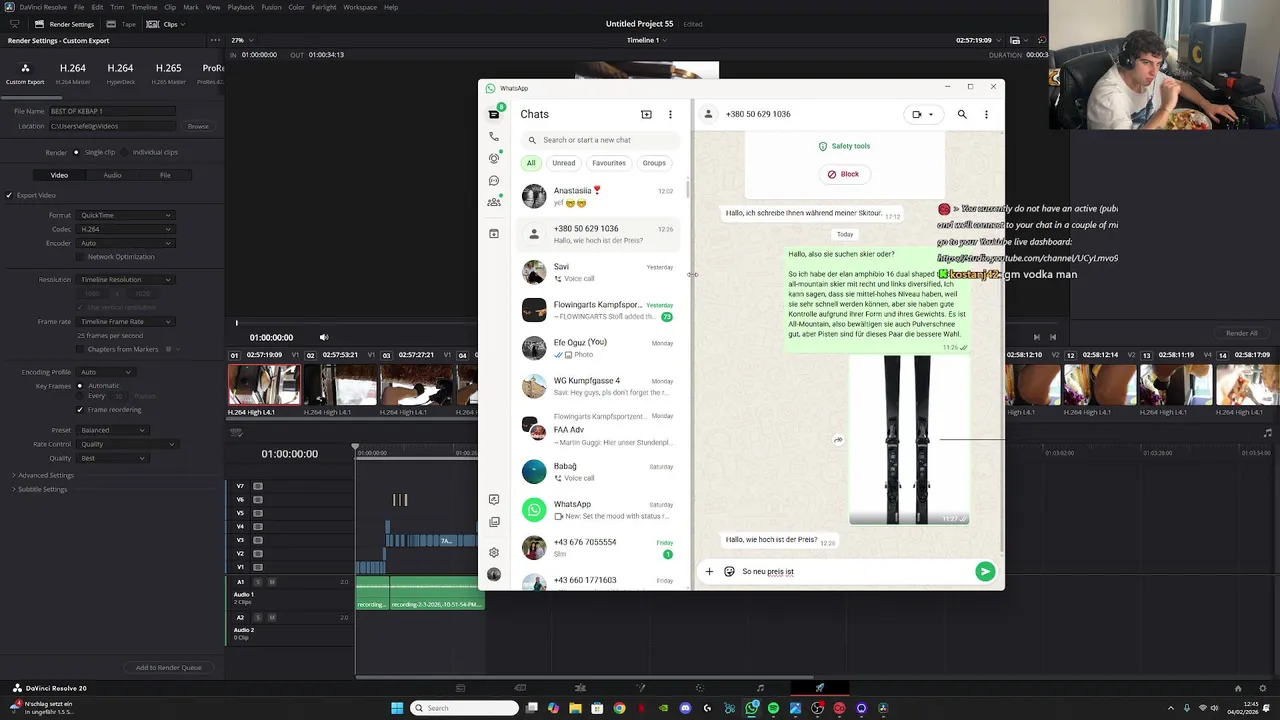
Task: Open Discord from the taskbar
Action: (685, 708)
